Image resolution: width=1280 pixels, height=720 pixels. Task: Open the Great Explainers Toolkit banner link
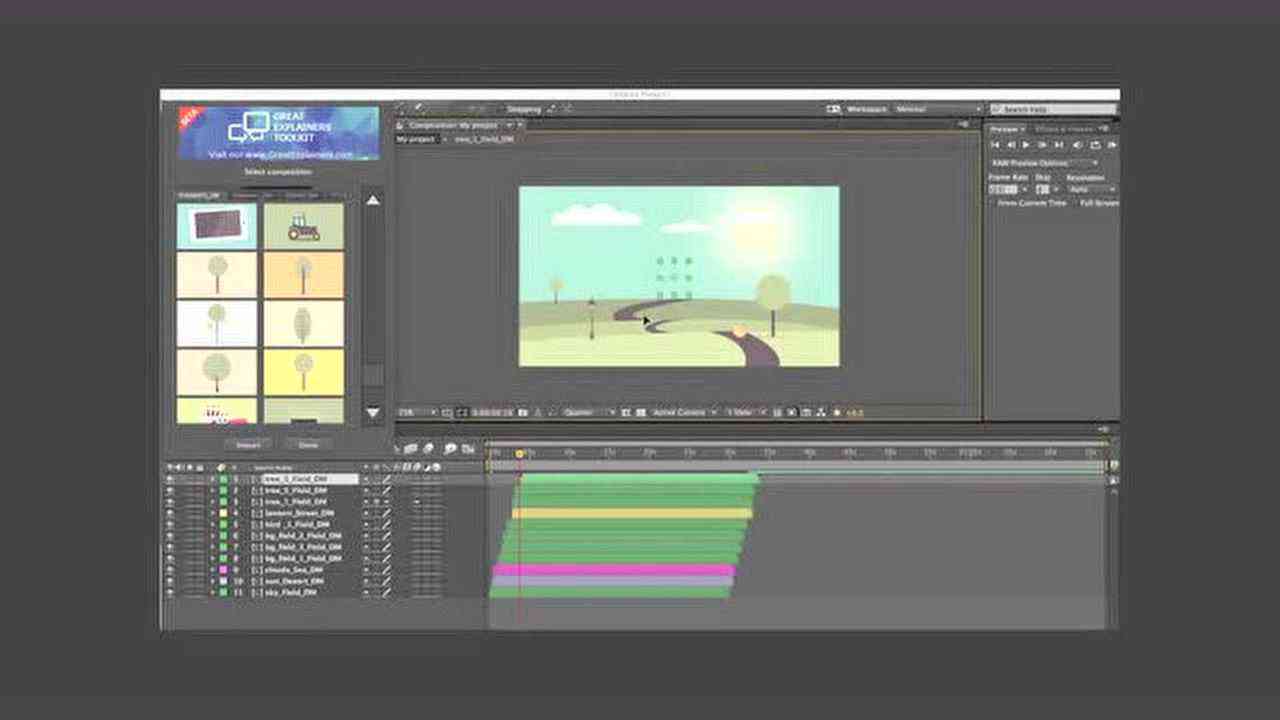(x=279, y=134)
